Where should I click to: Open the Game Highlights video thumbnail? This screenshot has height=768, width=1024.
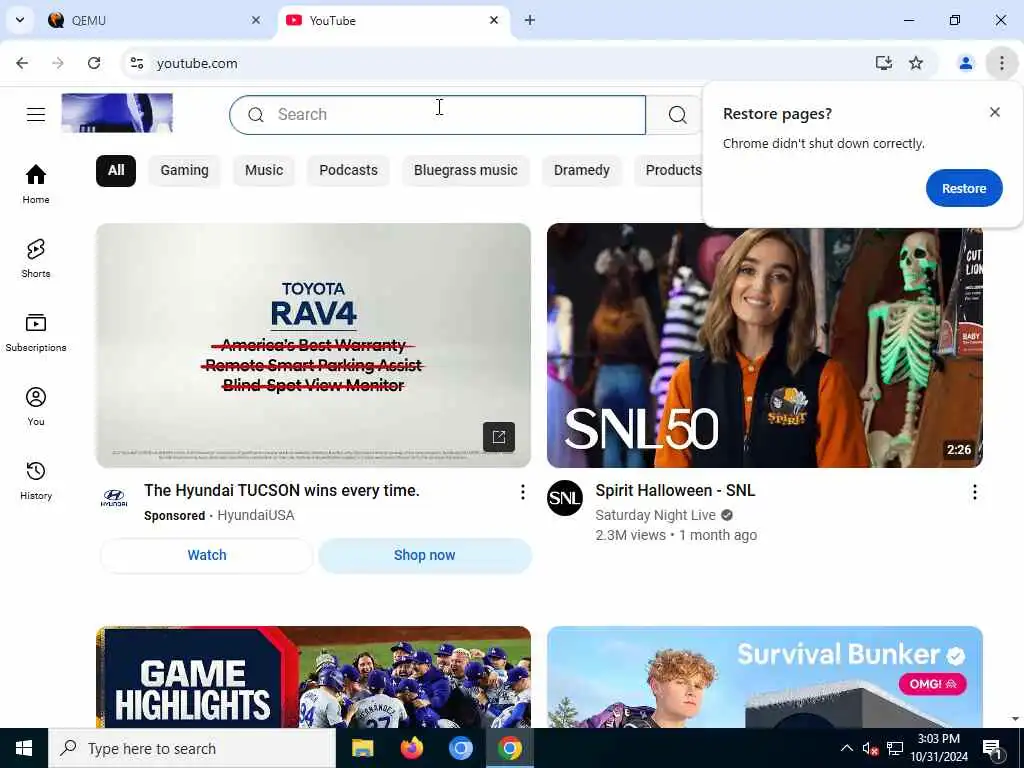(313, 677)
